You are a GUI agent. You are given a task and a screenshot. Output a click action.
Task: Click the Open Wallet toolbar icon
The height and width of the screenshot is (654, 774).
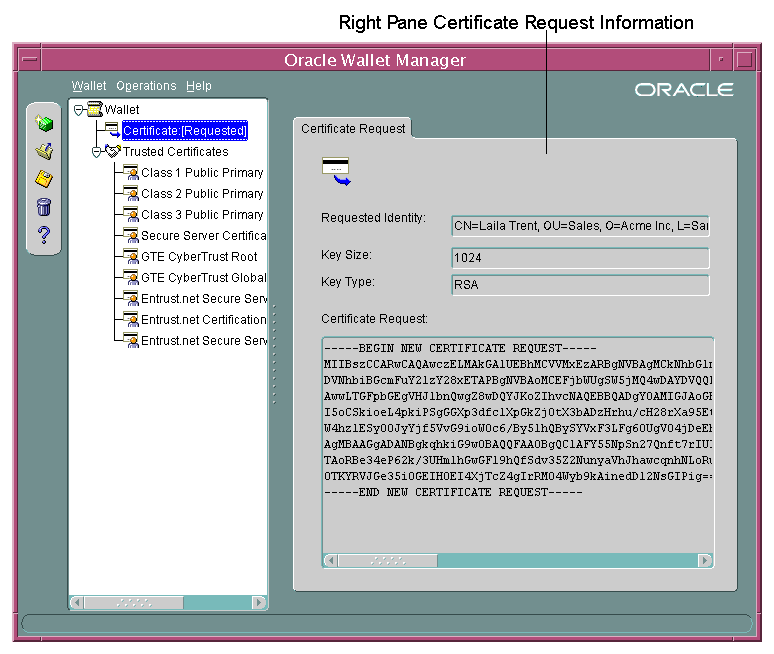[x=43, y=151]
